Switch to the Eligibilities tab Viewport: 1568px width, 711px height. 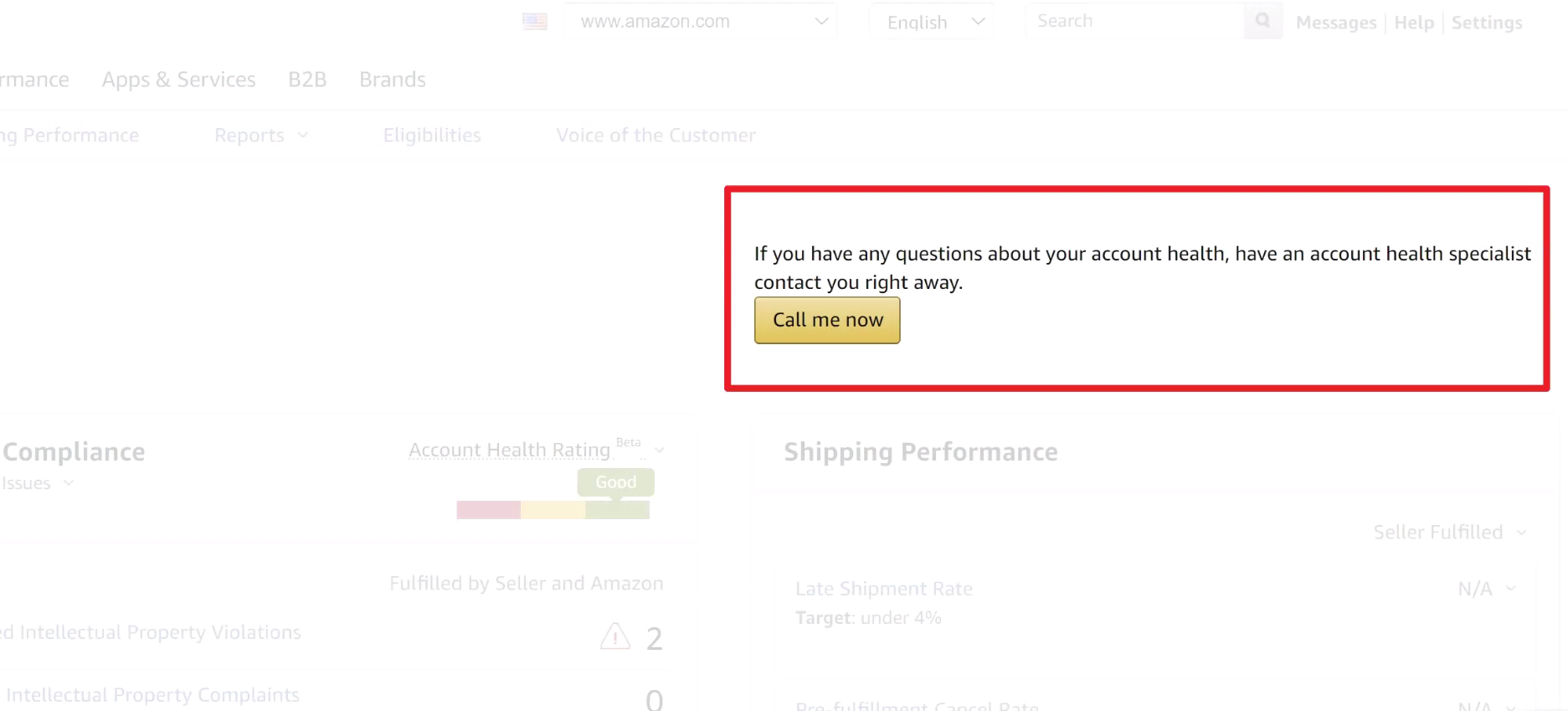[x=432, y=136]
